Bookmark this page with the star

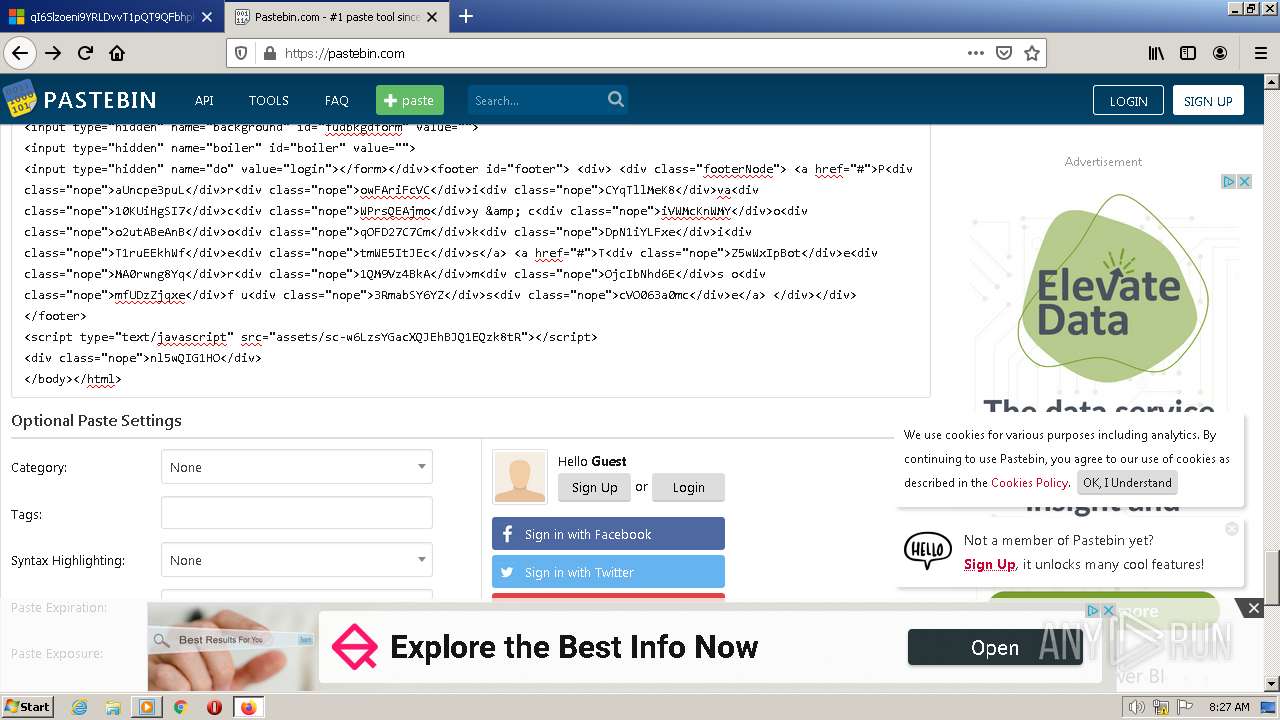(x=1032, y=53)
